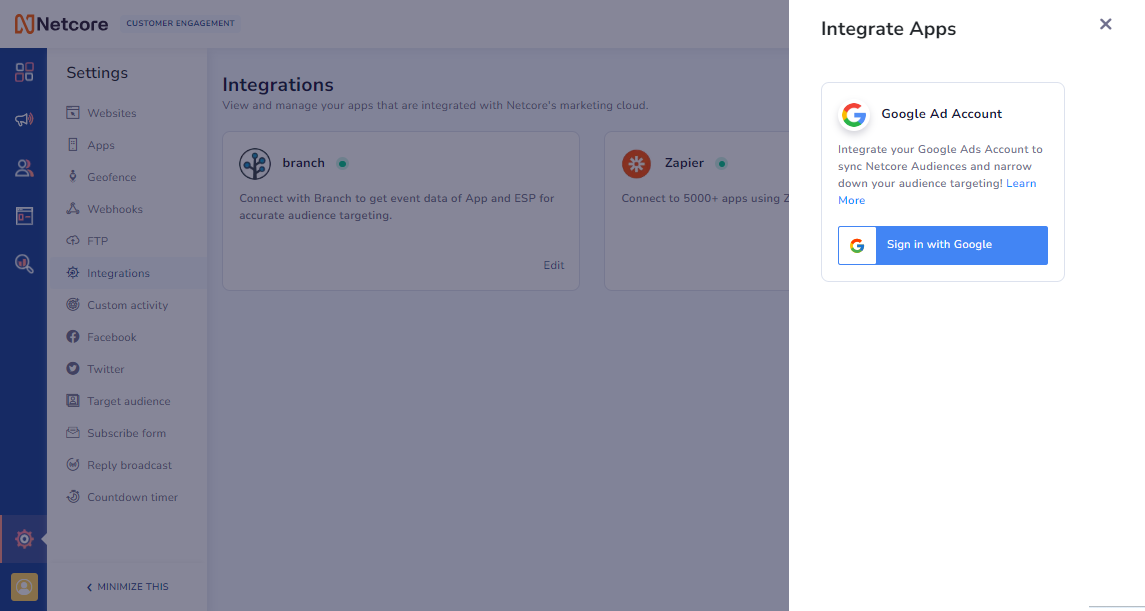The image size is (1145, 611).
Task: Open the audience users icon in sidebar
Action: click(x=24, y=168)
